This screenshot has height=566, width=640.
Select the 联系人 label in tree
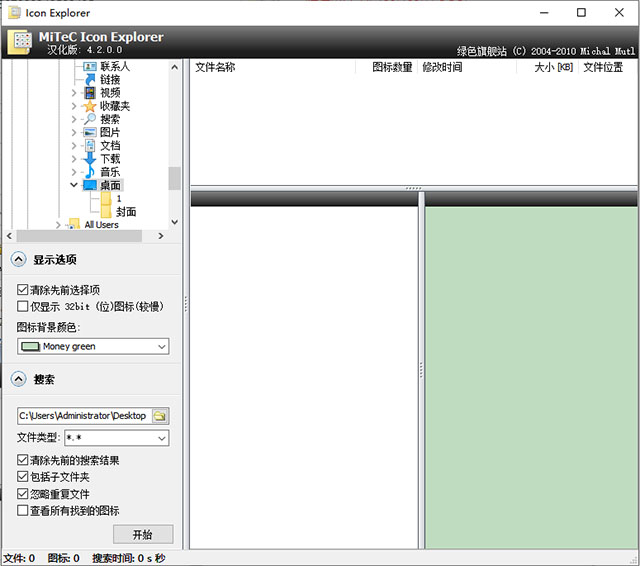click(x=115, y=66)
